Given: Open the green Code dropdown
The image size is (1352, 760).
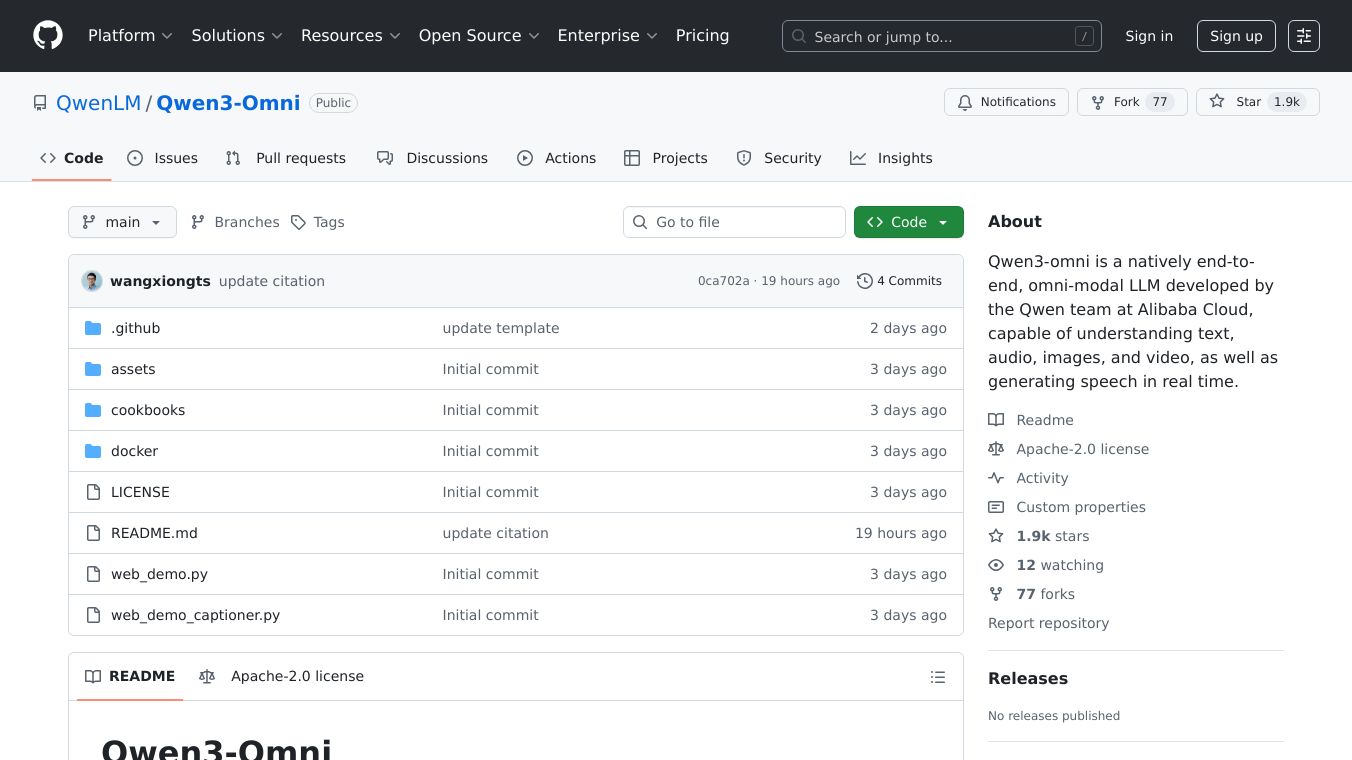Looking at the screenshot, I should [x=908, y=222].
